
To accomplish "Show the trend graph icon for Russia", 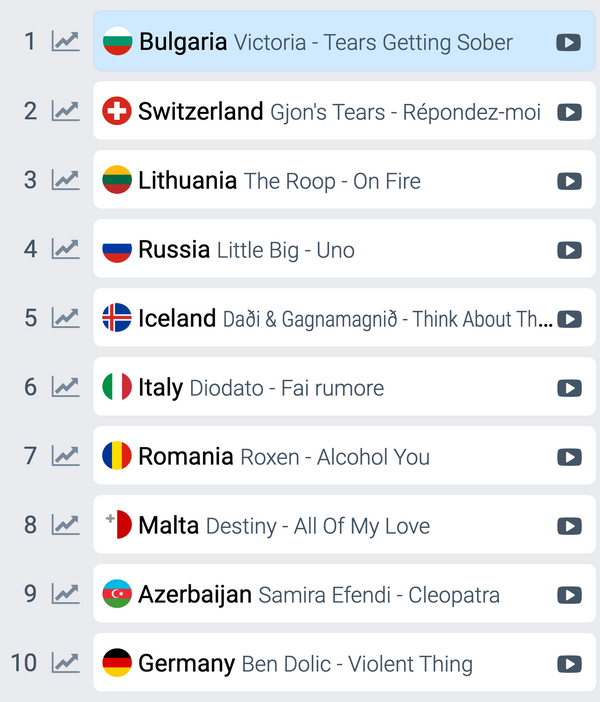I will [65, 248].
